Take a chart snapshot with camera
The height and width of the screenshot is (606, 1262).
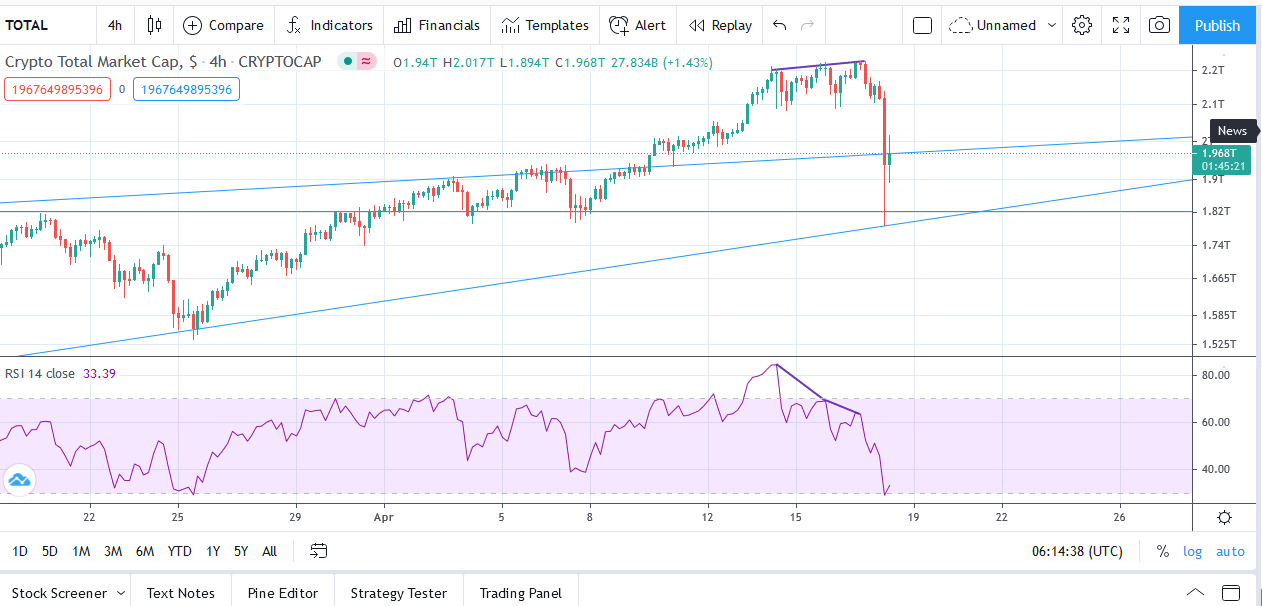click(1159, 25)
